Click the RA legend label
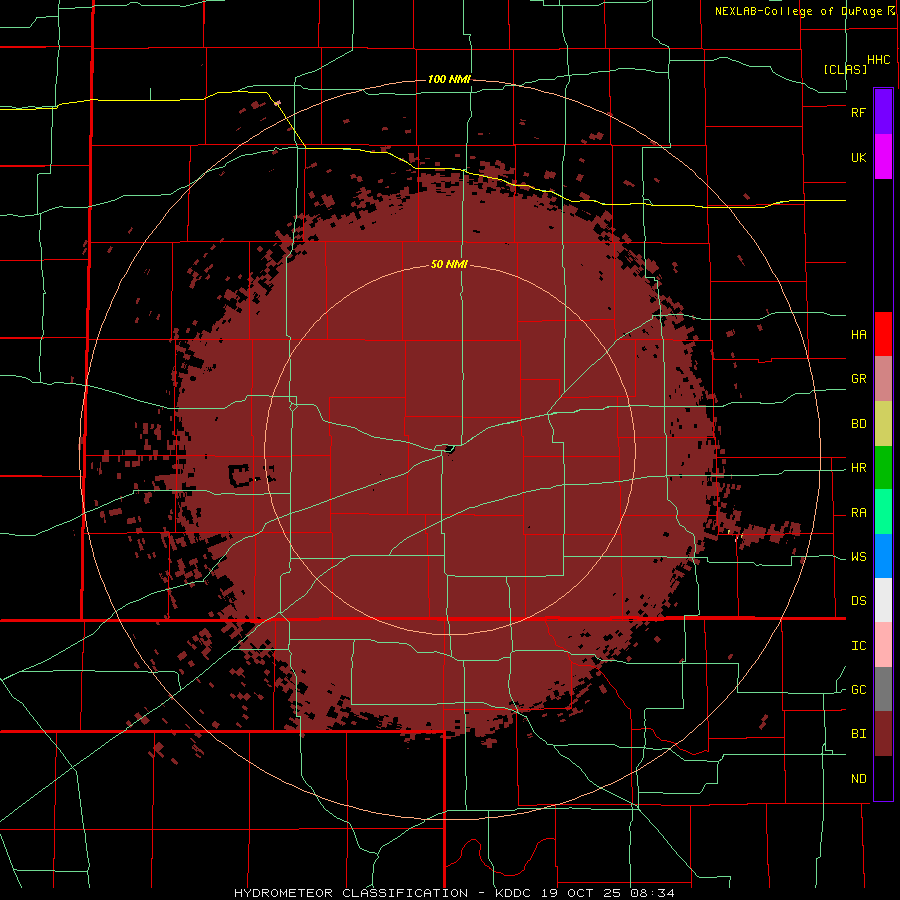Viewport: 900px width, 900px height. pos(858,513)
